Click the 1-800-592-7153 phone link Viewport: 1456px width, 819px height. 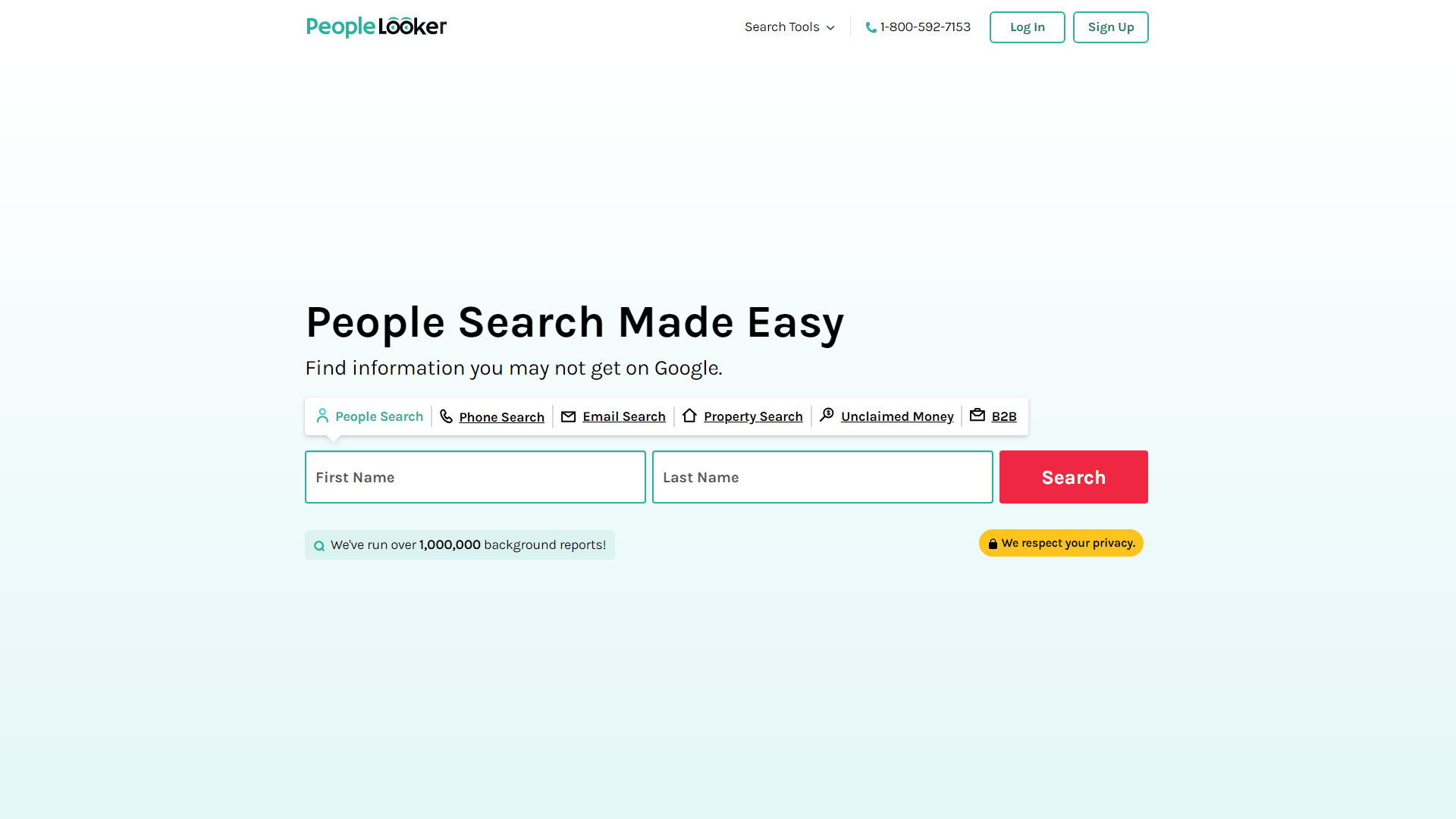click(918, 27)
